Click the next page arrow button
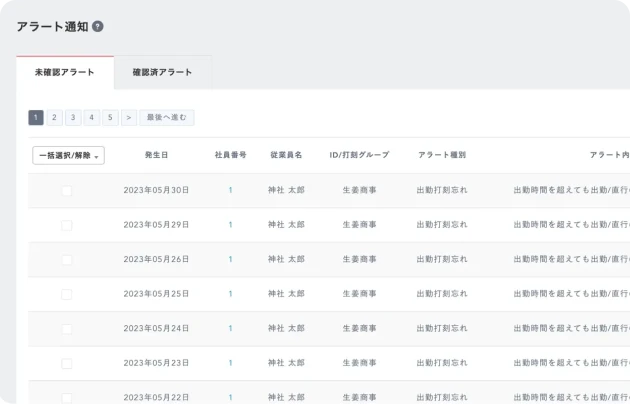Image resolution: width=630 pixels, height=404 pixels. [x=128, y=118]
